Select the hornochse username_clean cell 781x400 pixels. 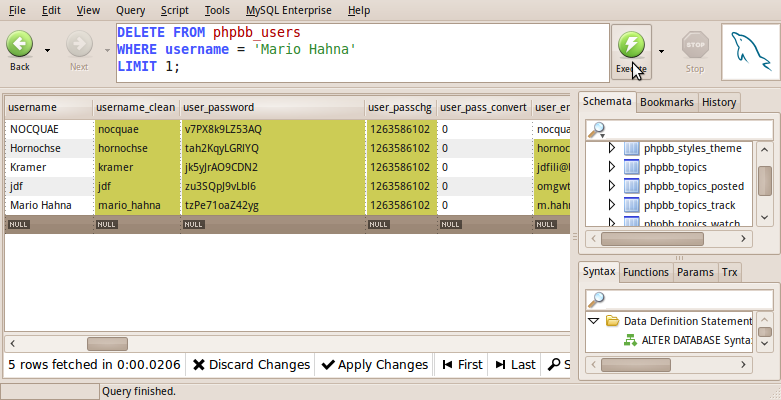click(x=136, y=148)
